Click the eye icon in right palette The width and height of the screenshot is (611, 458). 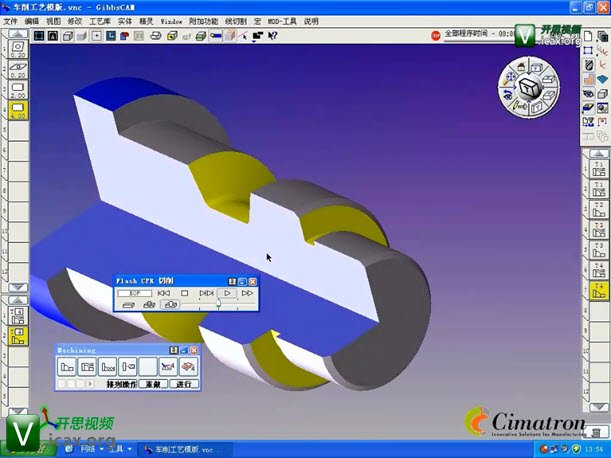[x=588, y=94]
